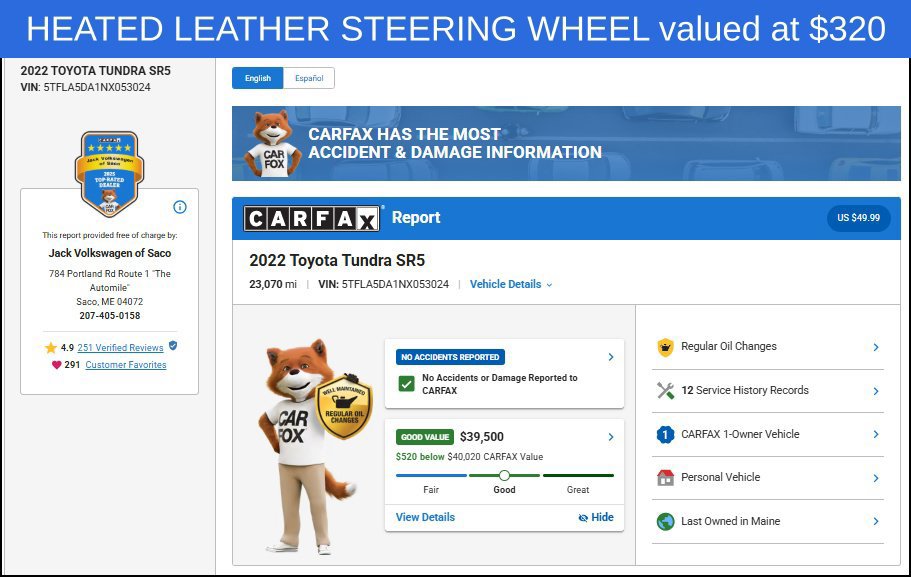
Task: Click the accident & damage information banner
Action: point(566,144)
